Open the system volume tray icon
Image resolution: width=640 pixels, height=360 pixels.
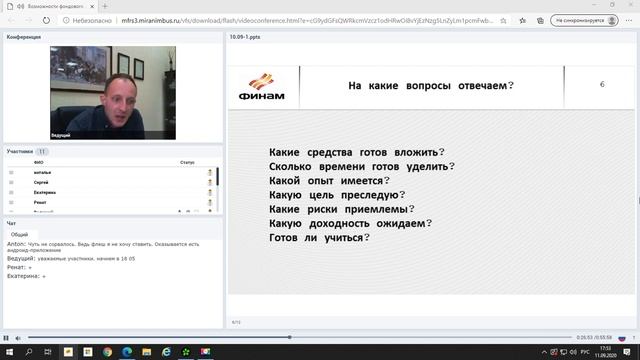point(573,352)
